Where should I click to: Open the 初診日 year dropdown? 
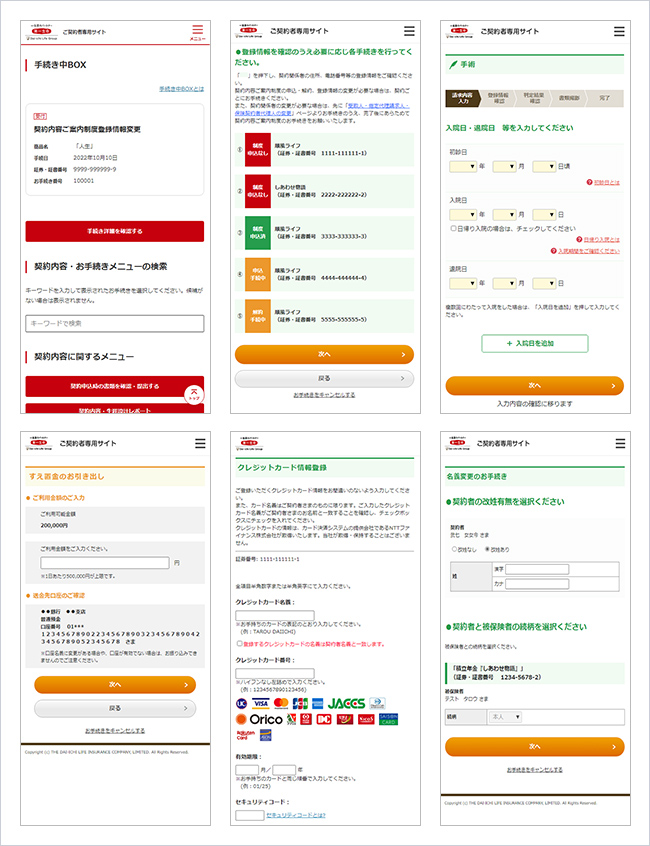(463, 166)
